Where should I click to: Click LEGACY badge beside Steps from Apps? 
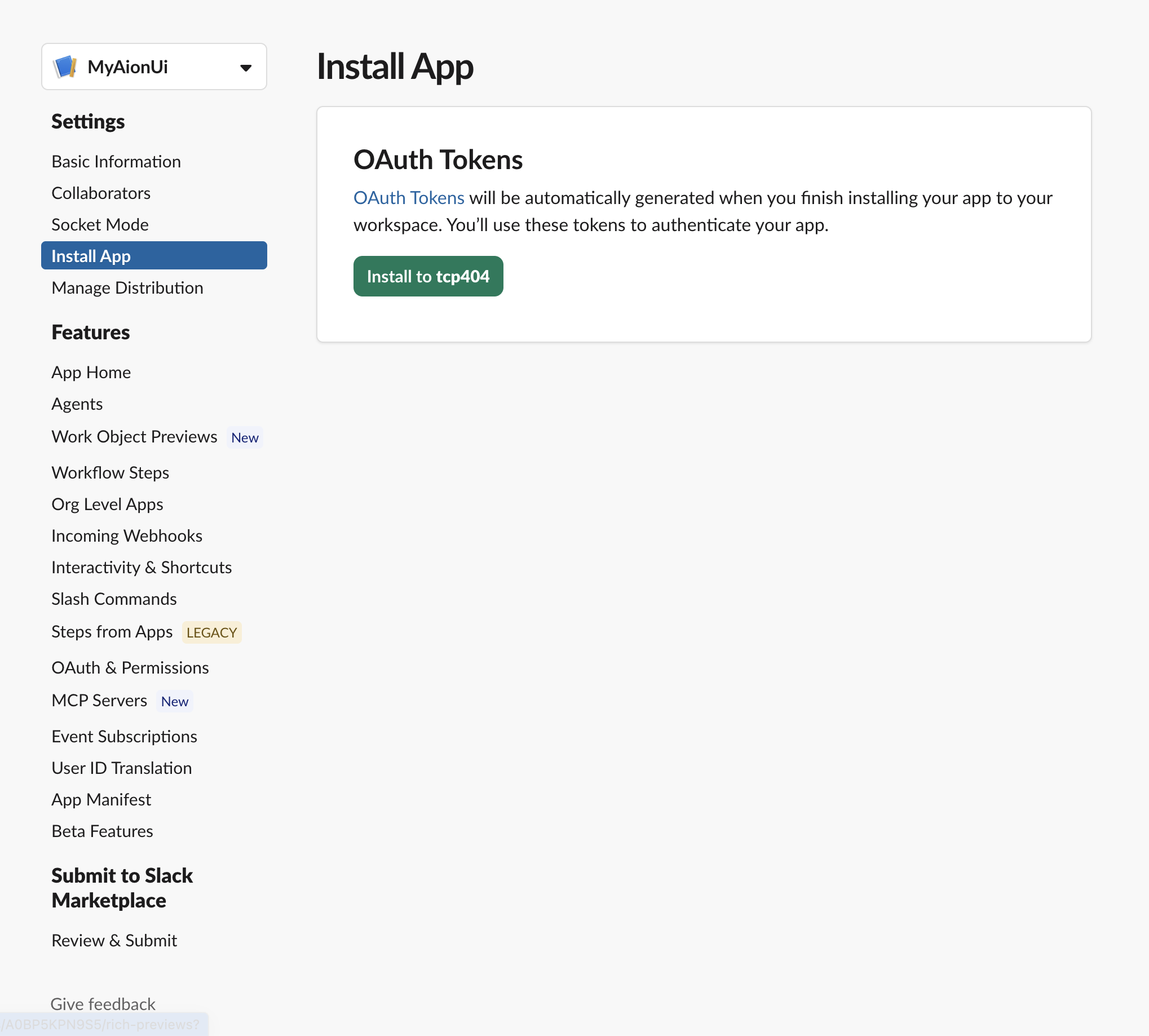pos(212,633)
